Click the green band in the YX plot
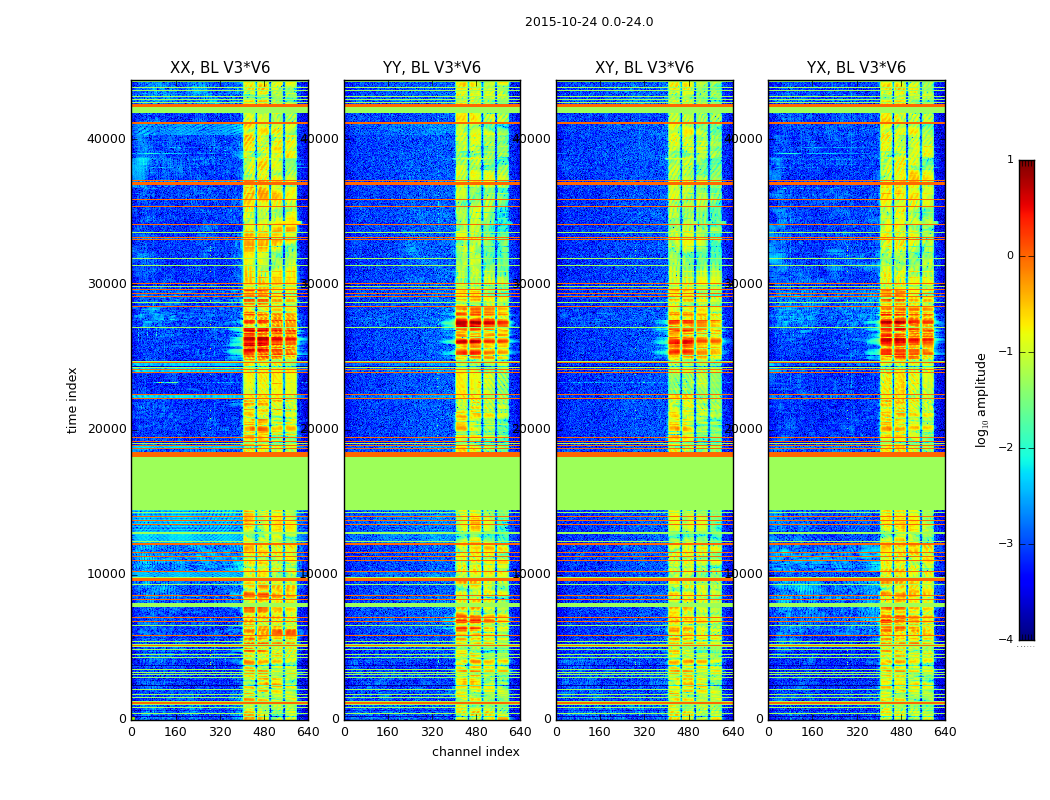The height and width of the screenshot is (800, 1050). pyautogui.click(x=856, y=483)
